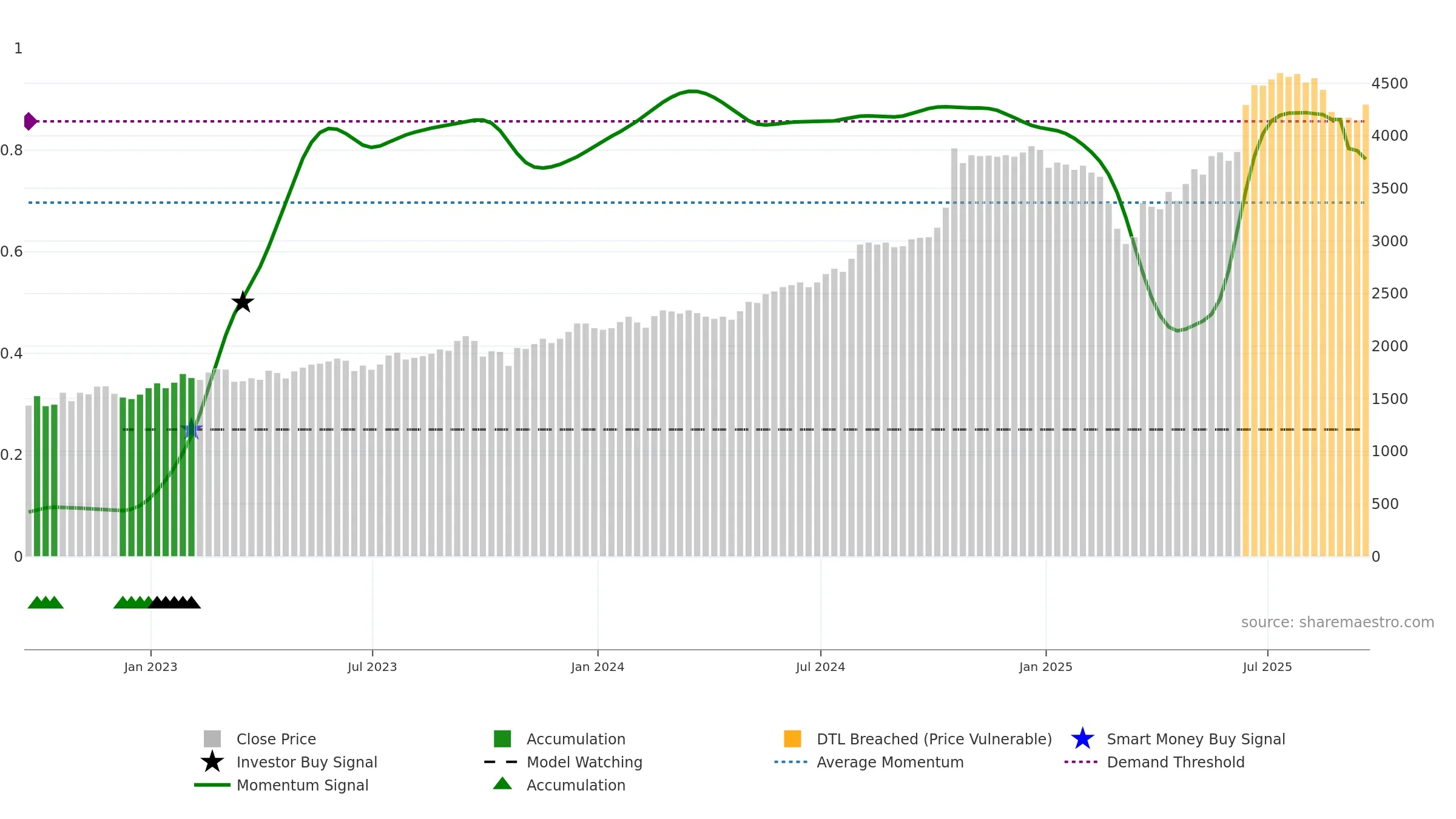Click the blue Smart Money star on chart
The image size is (1456, 819).
pos(192,429)
